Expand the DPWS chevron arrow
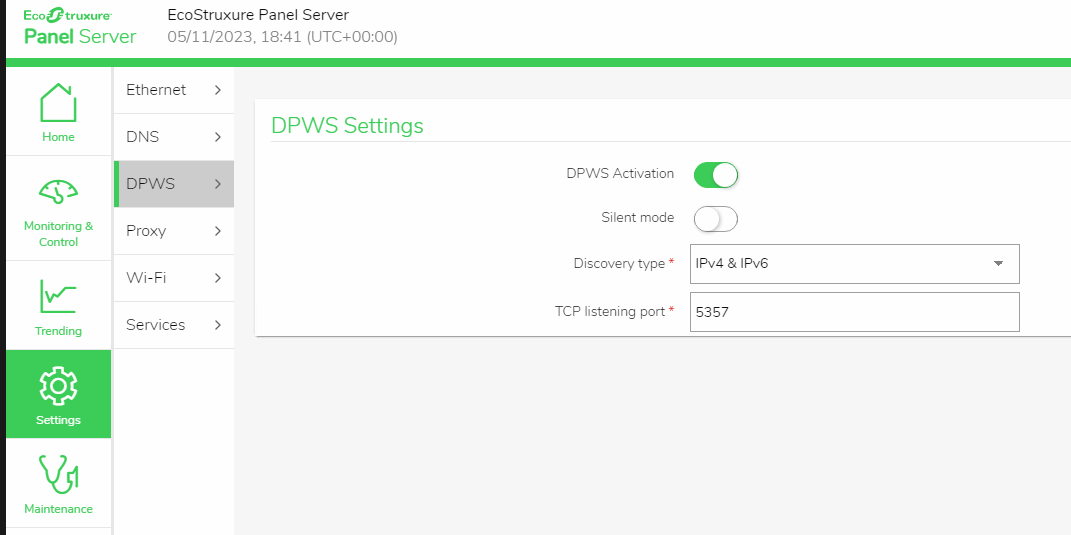Screen dimensions: 1071x535 [x=218, y=184]
